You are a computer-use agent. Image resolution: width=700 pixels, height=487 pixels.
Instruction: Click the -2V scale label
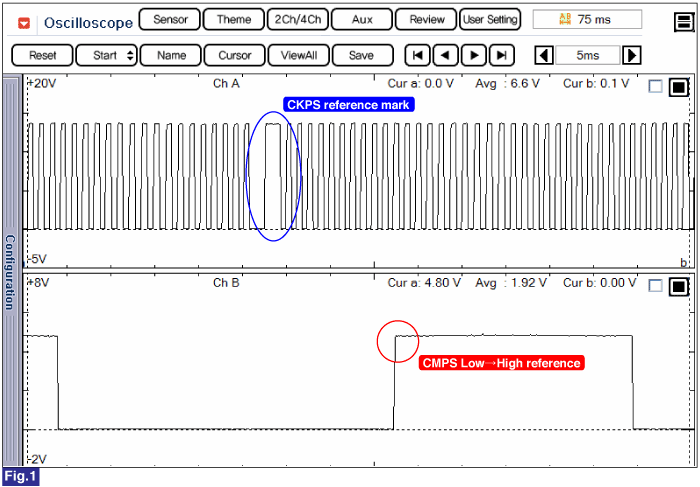(x=38, y=459)
